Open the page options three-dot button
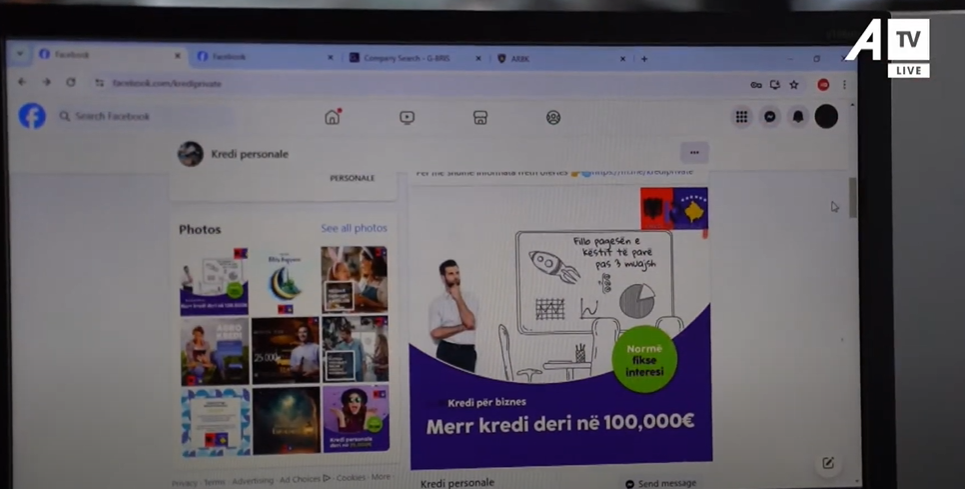965x489 pixels. tap(694, 153)
